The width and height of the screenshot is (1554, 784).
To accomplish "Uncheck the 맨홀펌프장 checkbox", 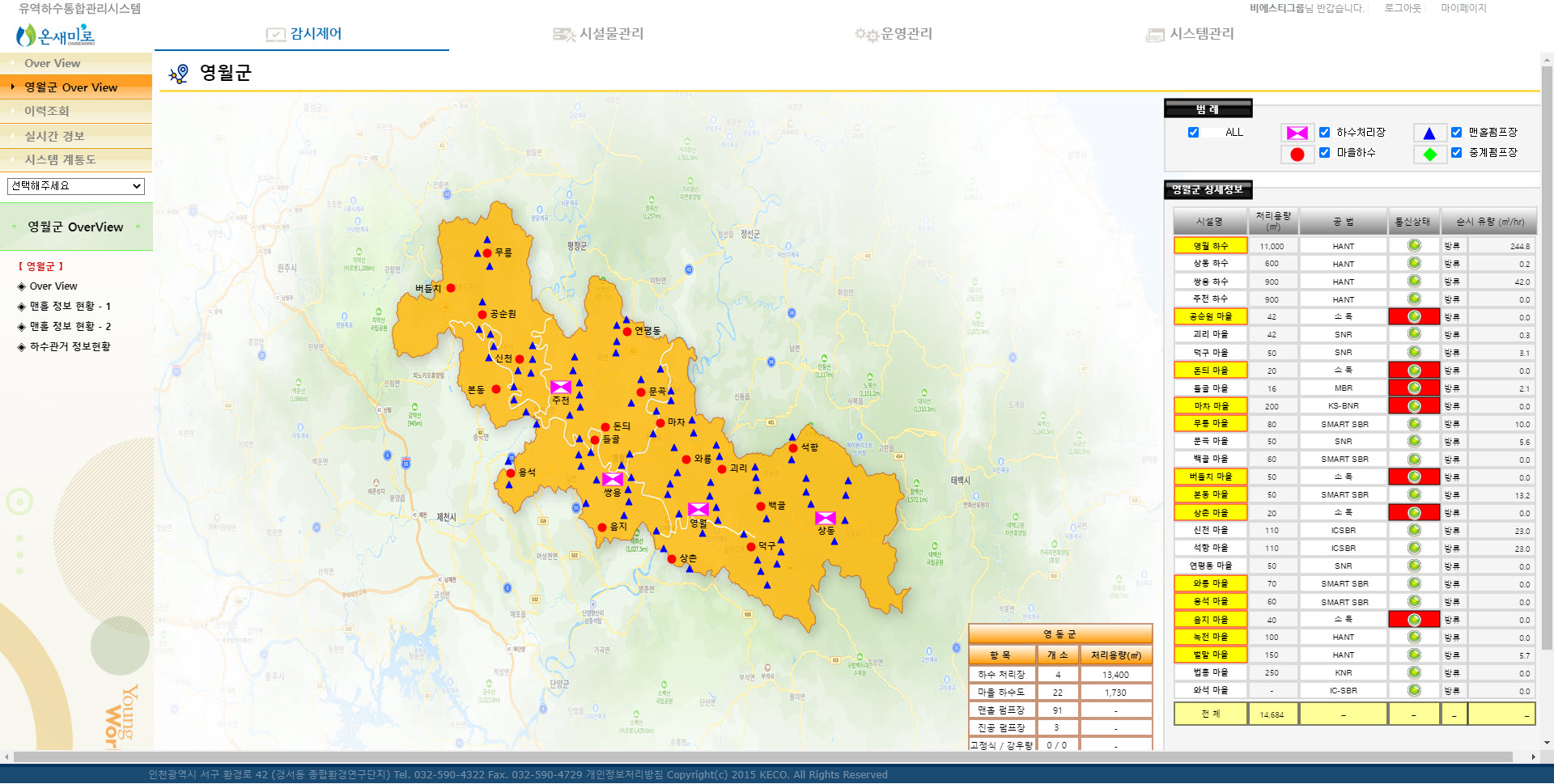I will 1456,132.
